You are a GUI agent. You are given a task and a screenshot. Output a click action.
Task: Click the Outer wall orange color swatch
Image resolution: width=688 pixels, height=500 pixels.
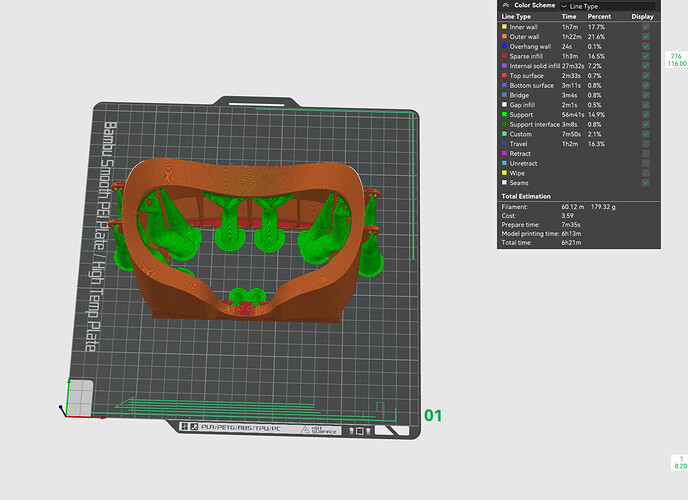[x=503, y=37]
